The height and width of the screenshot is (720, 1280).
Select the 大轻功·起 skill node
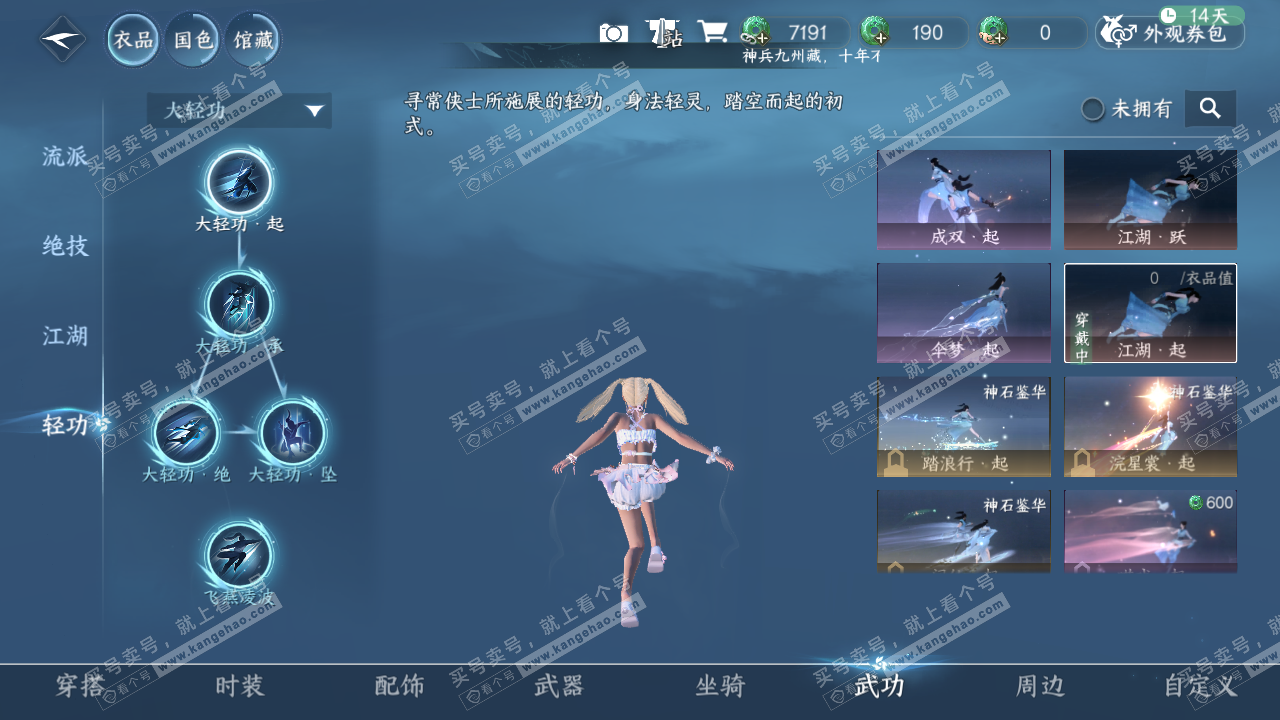(x=238, y=182)
